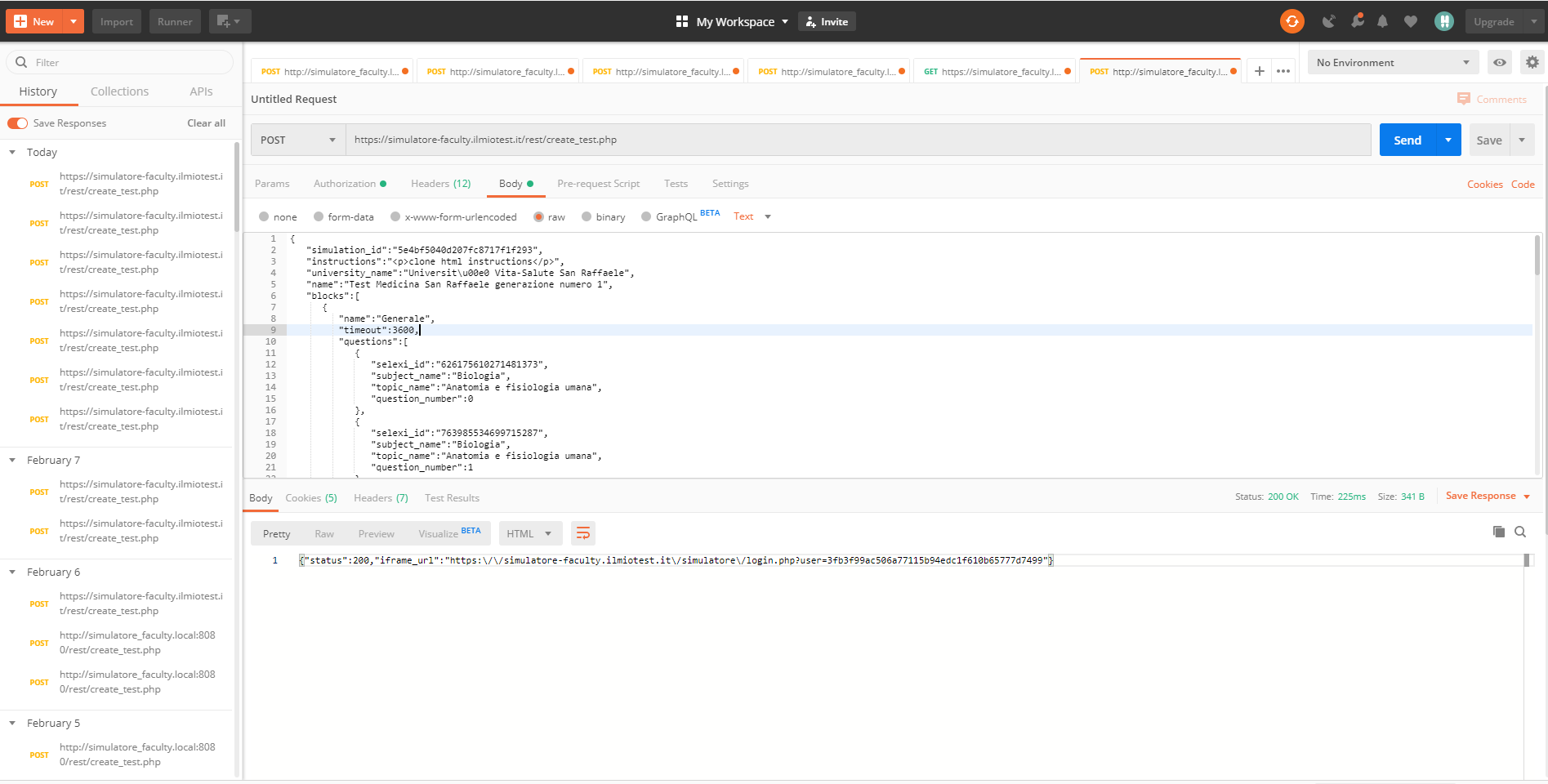Image resolution: width=1548 pixels, height=784 pixels.
Task: Open the user avatar menu
Action: (x=1444, y=21)
